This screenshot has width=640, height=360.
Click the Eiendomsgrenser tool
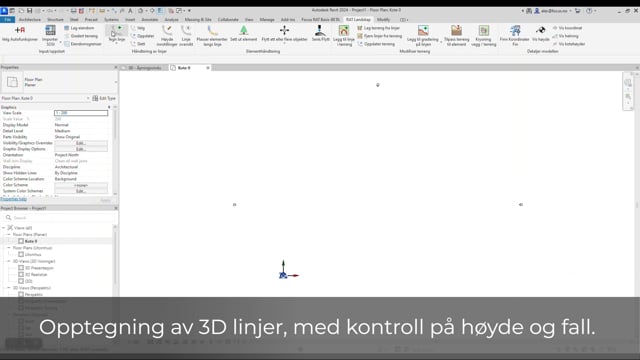pyautogui.click(x=83, y=44)
